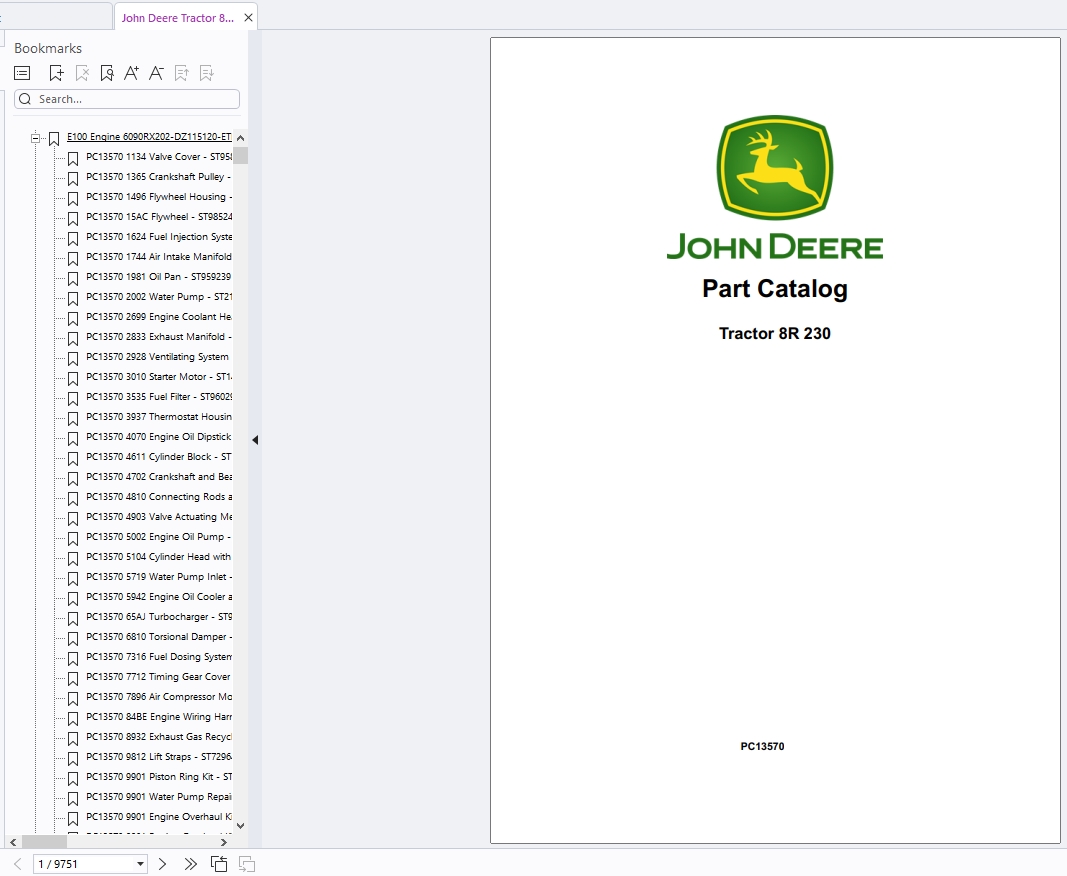Viewport: 1067px width, 876px height.
Task: Open 4903 Valve Actuating Mechanism bookmark
Action: pyautogui.click(x=159, y=517)
